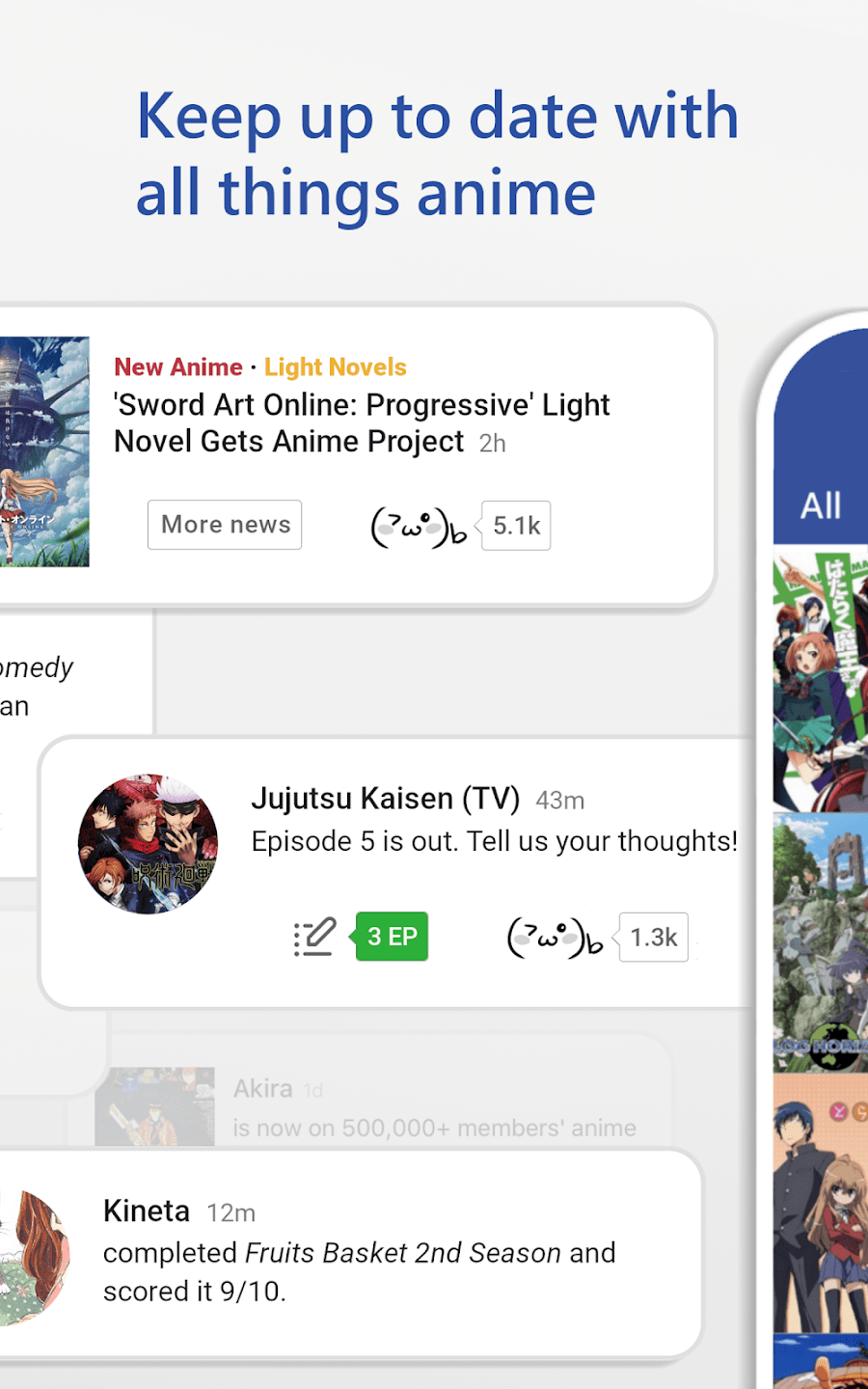Image resolution: width=868 pixels, height=1389 pixels.
Task: Open the Log Horizon anime poster
Action: click(x=821, y=943)
